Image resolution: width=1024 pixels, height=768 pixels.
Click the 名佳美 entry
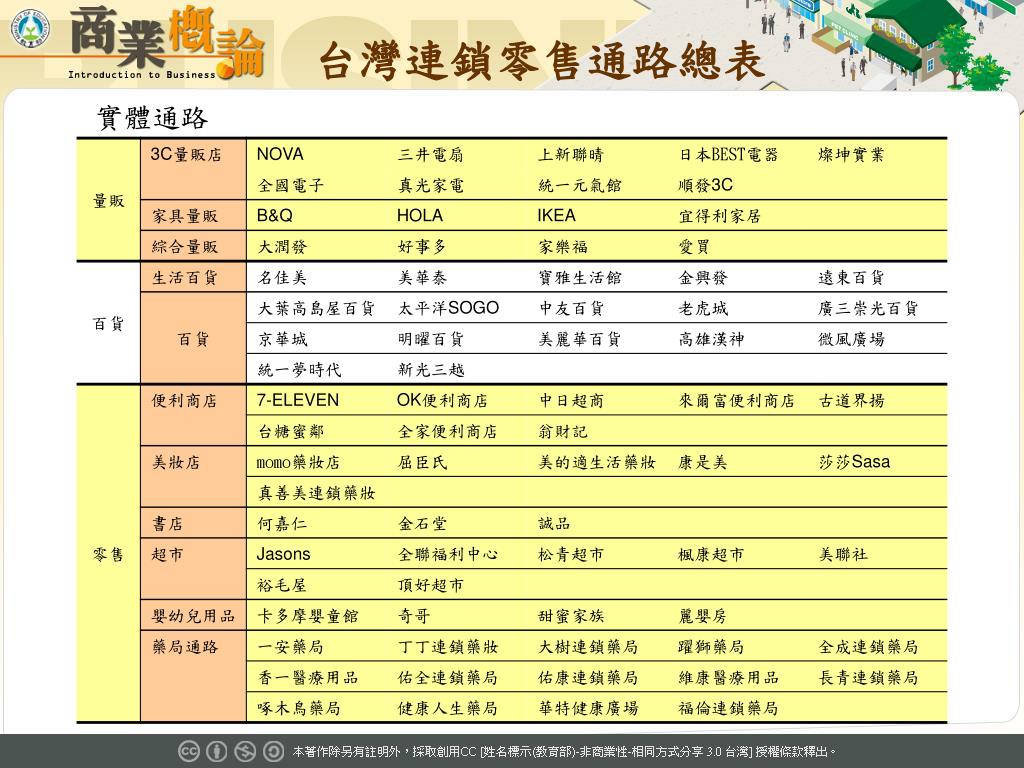click(x=282, y=278)
